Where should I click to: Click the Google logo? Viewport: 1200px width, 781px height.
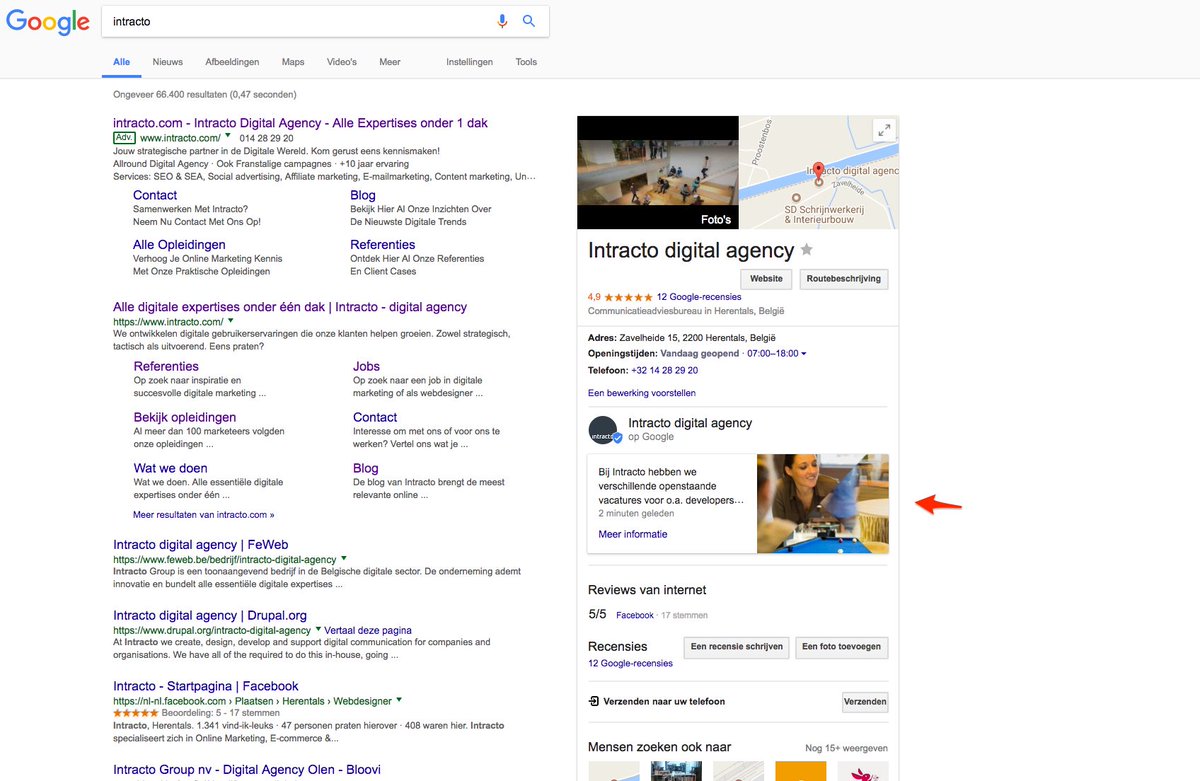click(x=48, y=22)
